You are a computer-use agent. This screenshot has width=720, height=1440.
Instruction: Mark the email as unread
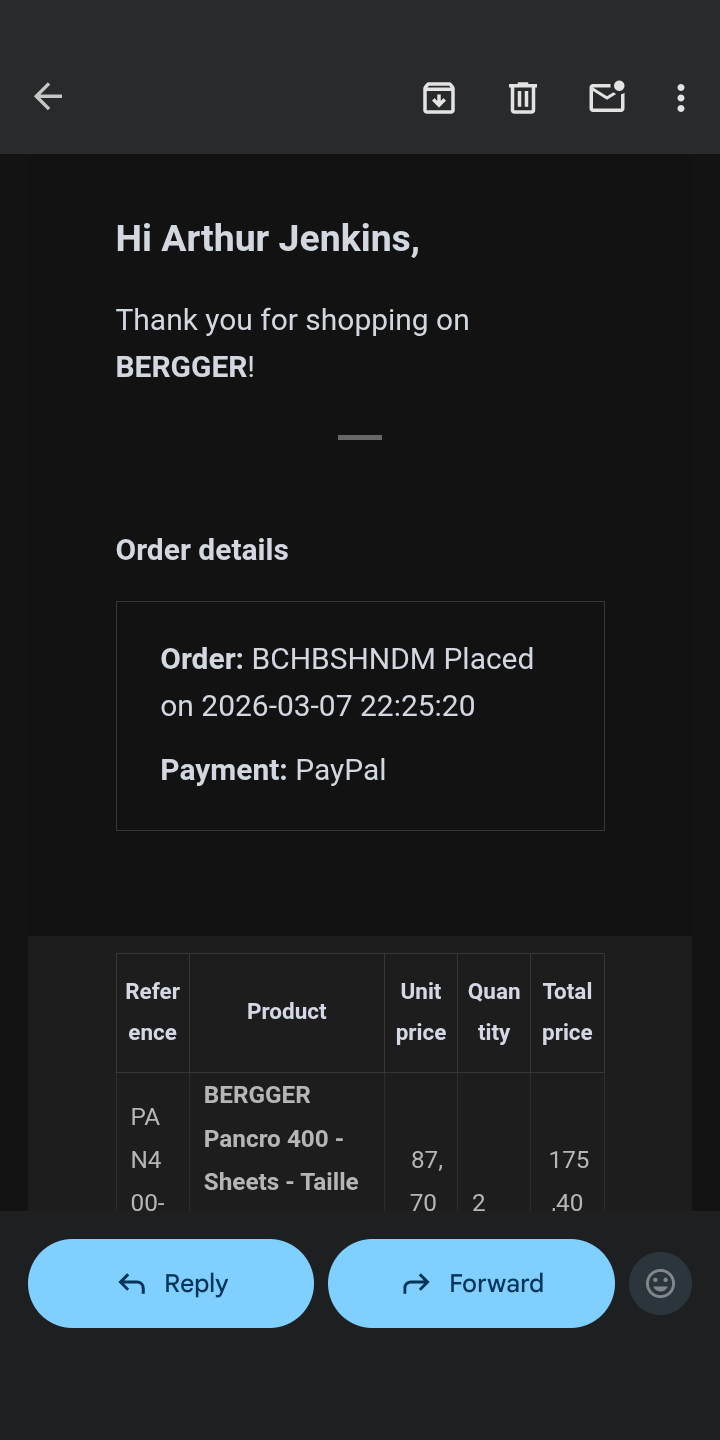[x=607, y=97]
